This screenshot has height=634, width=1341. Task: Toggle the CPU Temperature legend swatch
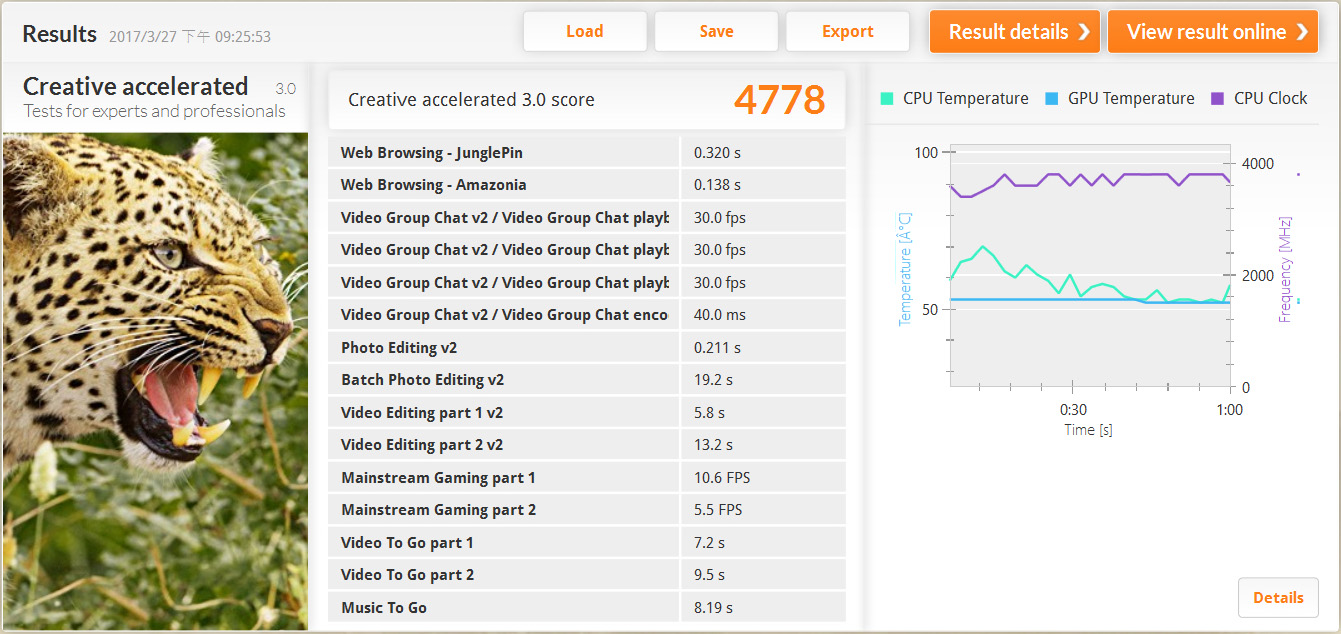[887, 98]
